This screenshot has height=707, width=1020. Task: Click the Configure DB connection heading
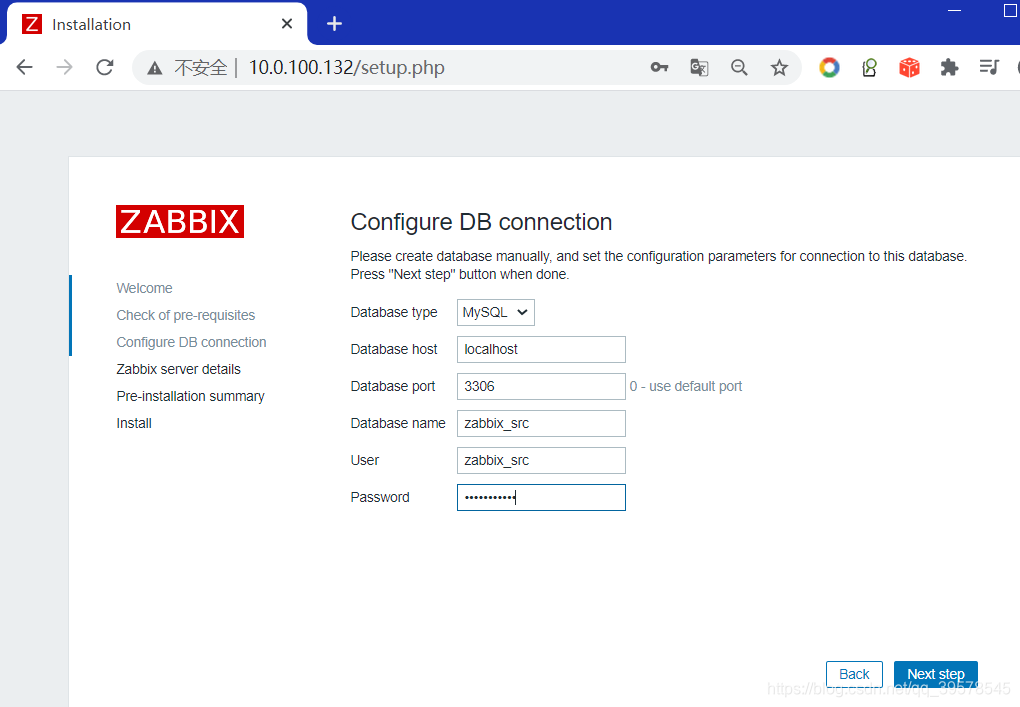tap(481, 222)
